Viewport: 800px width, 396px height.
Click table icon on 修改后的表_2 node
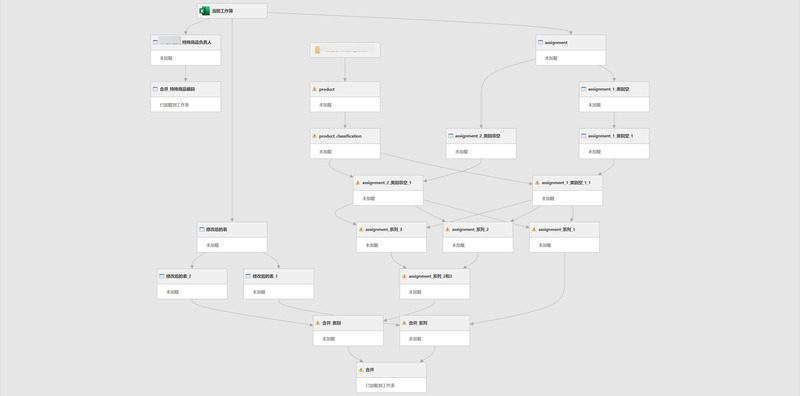click(162, 276)
